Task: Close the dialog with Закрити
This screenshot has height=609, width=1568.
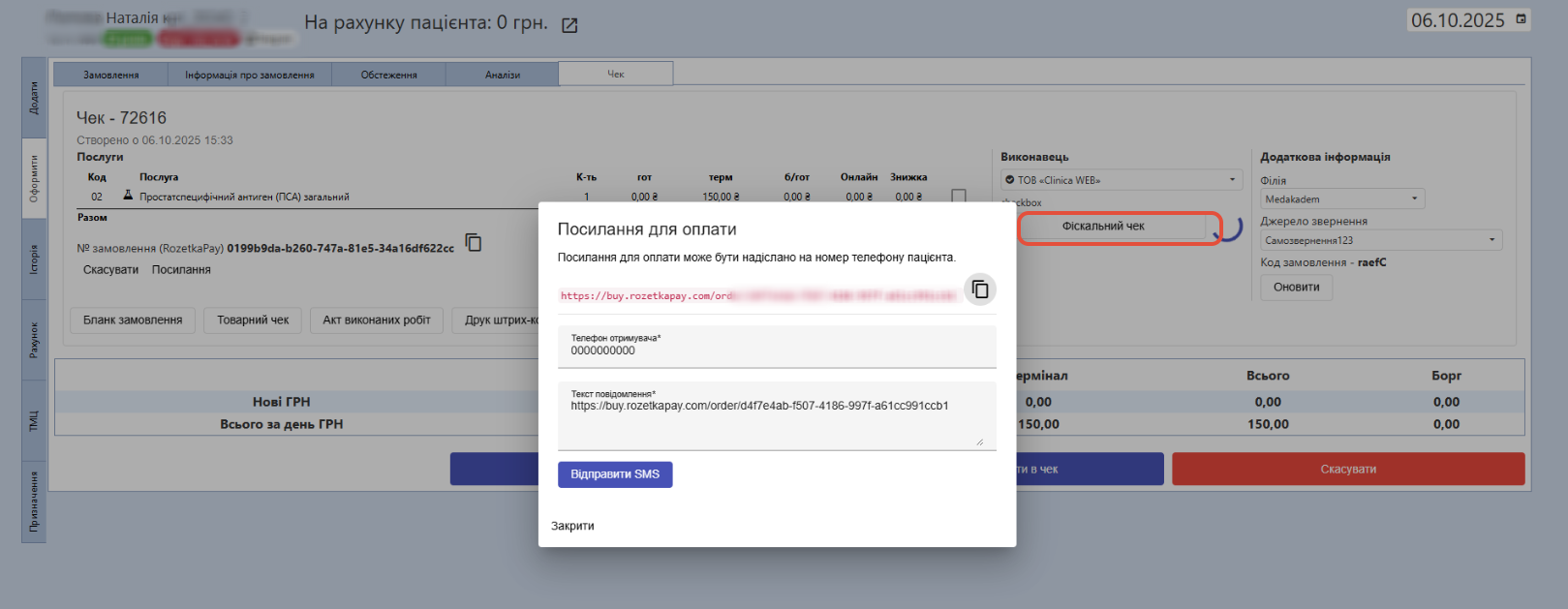Action: 572,526
